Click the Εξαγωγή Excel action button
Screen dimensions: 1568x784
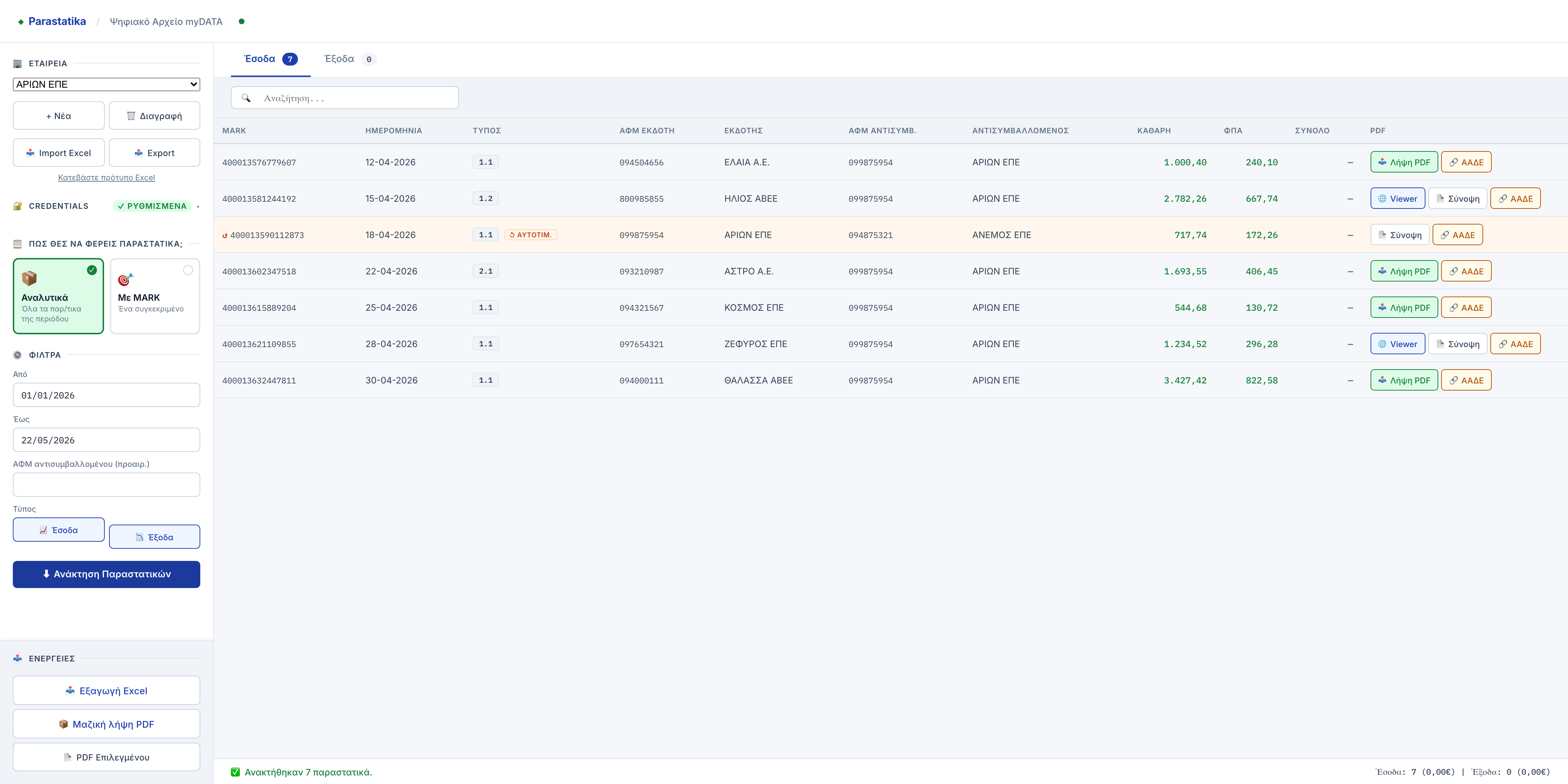click(x=107, y=691)
